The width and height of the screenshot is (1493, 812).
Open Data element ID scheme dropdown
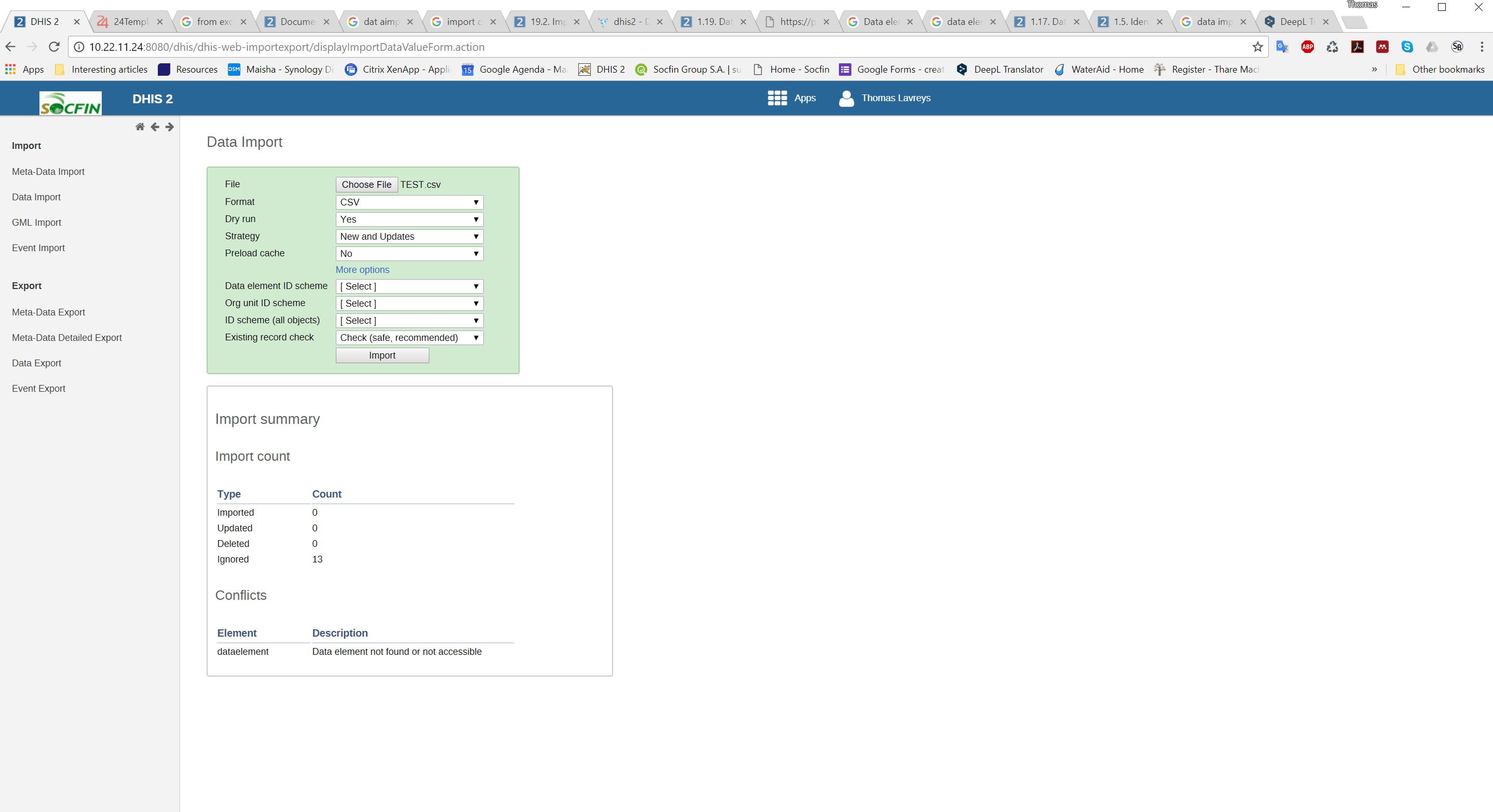coord(409,286)
